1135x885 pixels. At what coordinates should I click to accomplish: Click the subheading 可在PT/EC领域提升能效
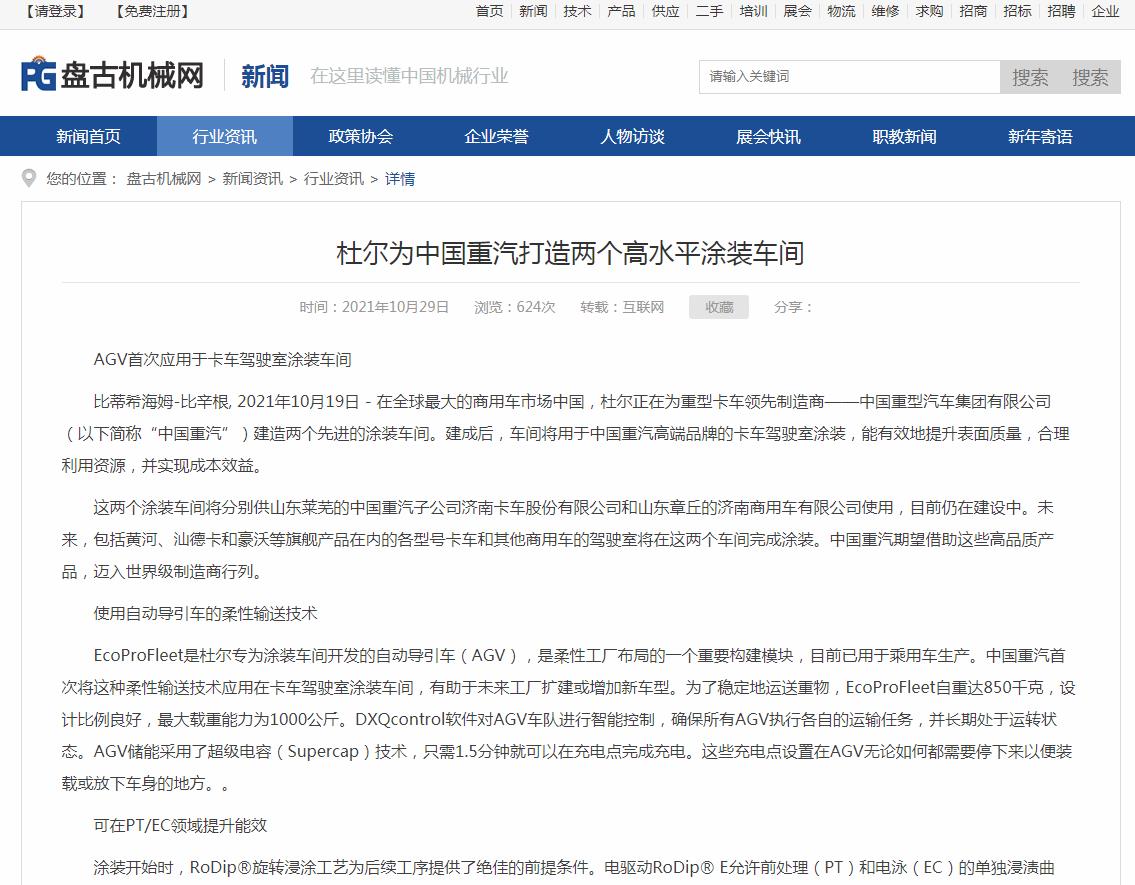tap(180, 826)
